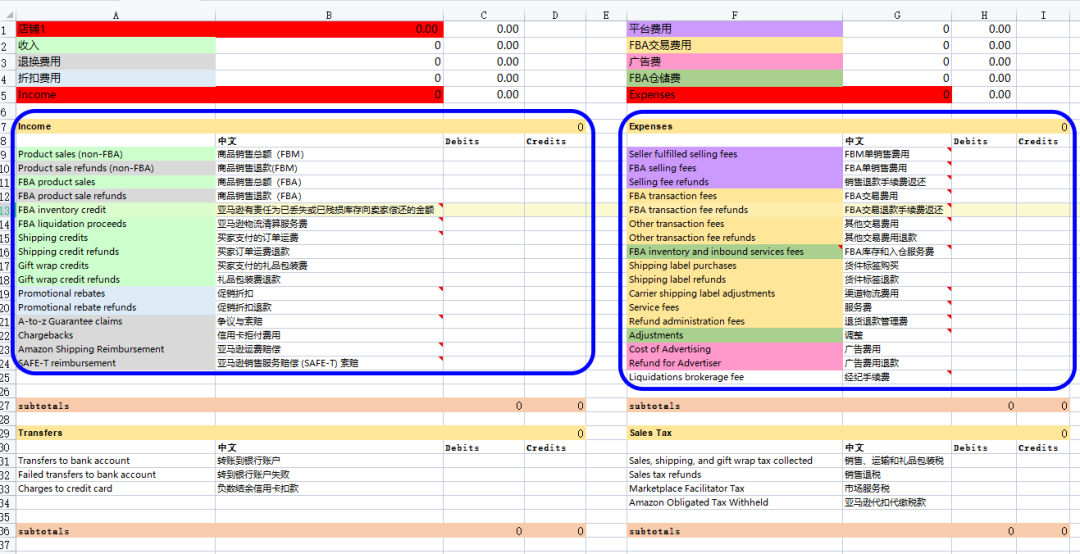Screen dimensions: 1080x554
Task: Click Sales tax refunds cell
Action: coord(734,475)
